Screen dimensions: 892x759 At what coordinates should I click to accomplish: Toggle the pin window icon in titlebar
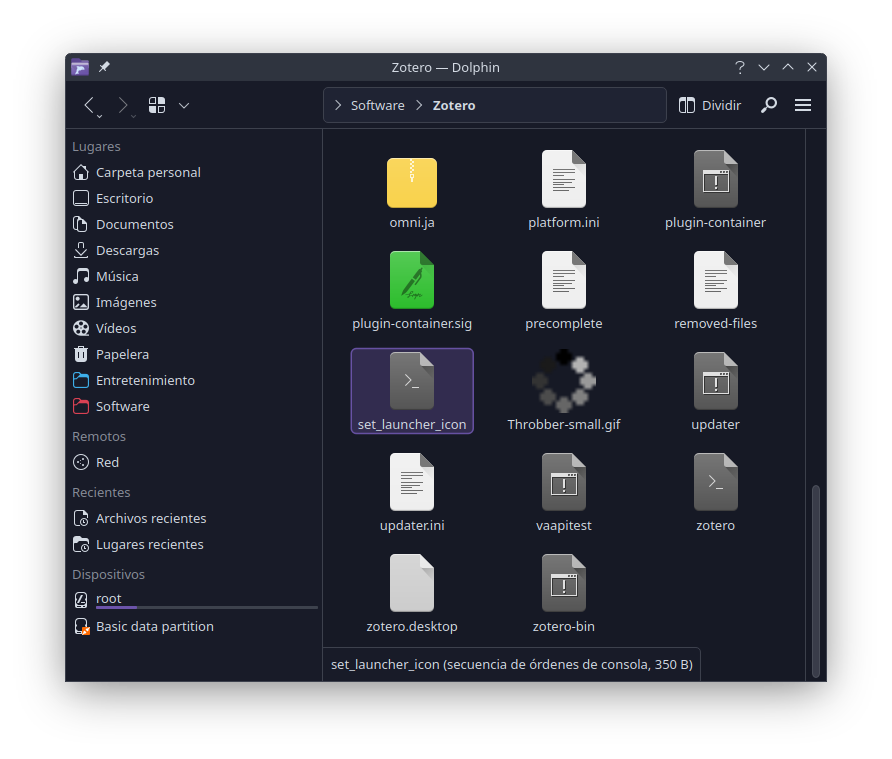click(x=104, y=67)
